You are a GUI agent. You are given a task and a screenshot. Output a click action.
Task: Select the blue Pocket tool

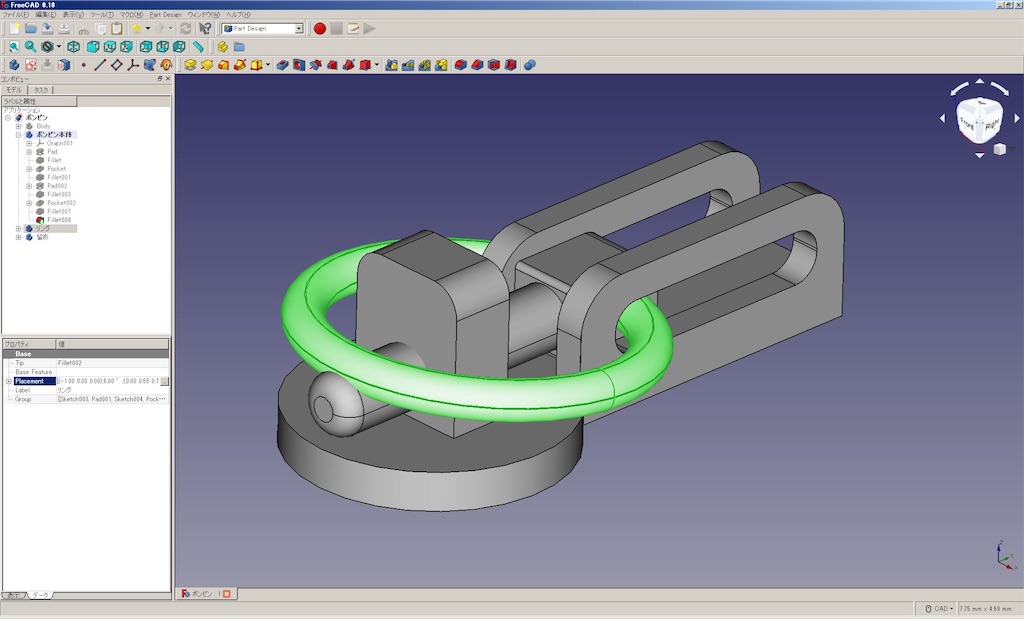[x=282, y=65]
